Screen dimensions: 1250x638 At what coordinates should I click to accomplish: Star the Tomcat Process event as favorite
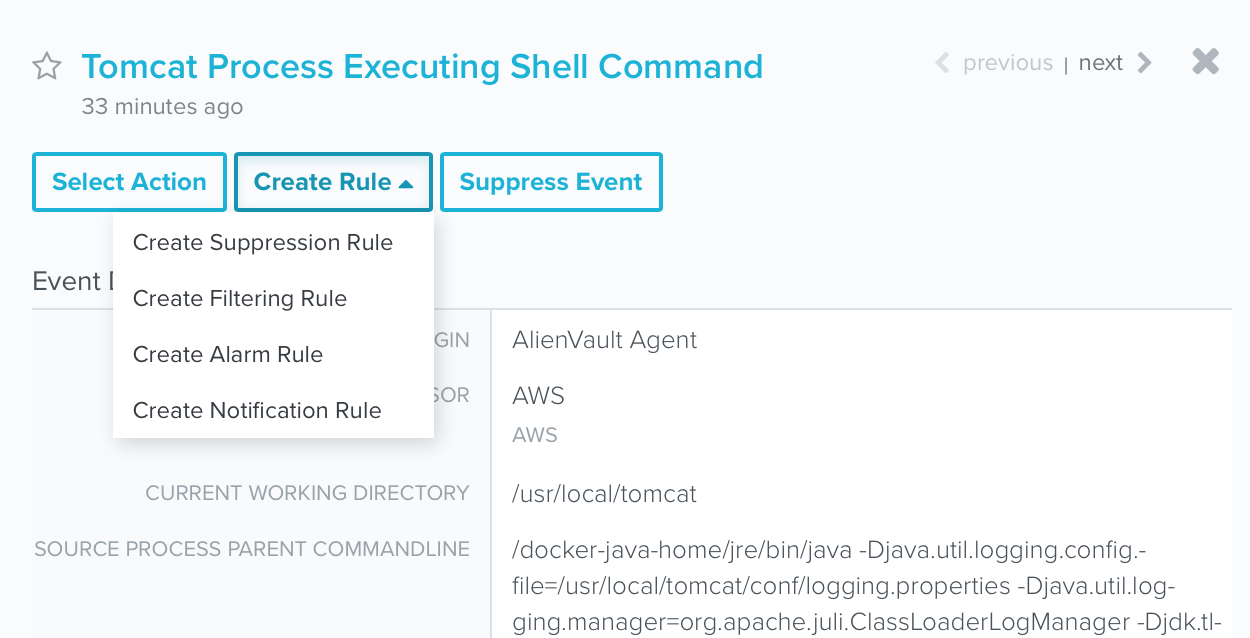click(47, 67)
